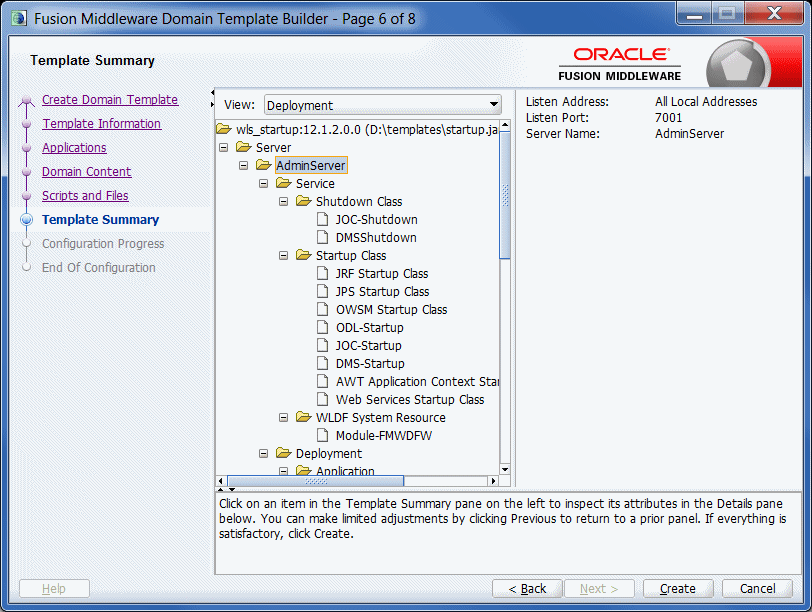Click the Shutdown Class folder icon
This screenshot has height=612, width=812.
(303, 201)
